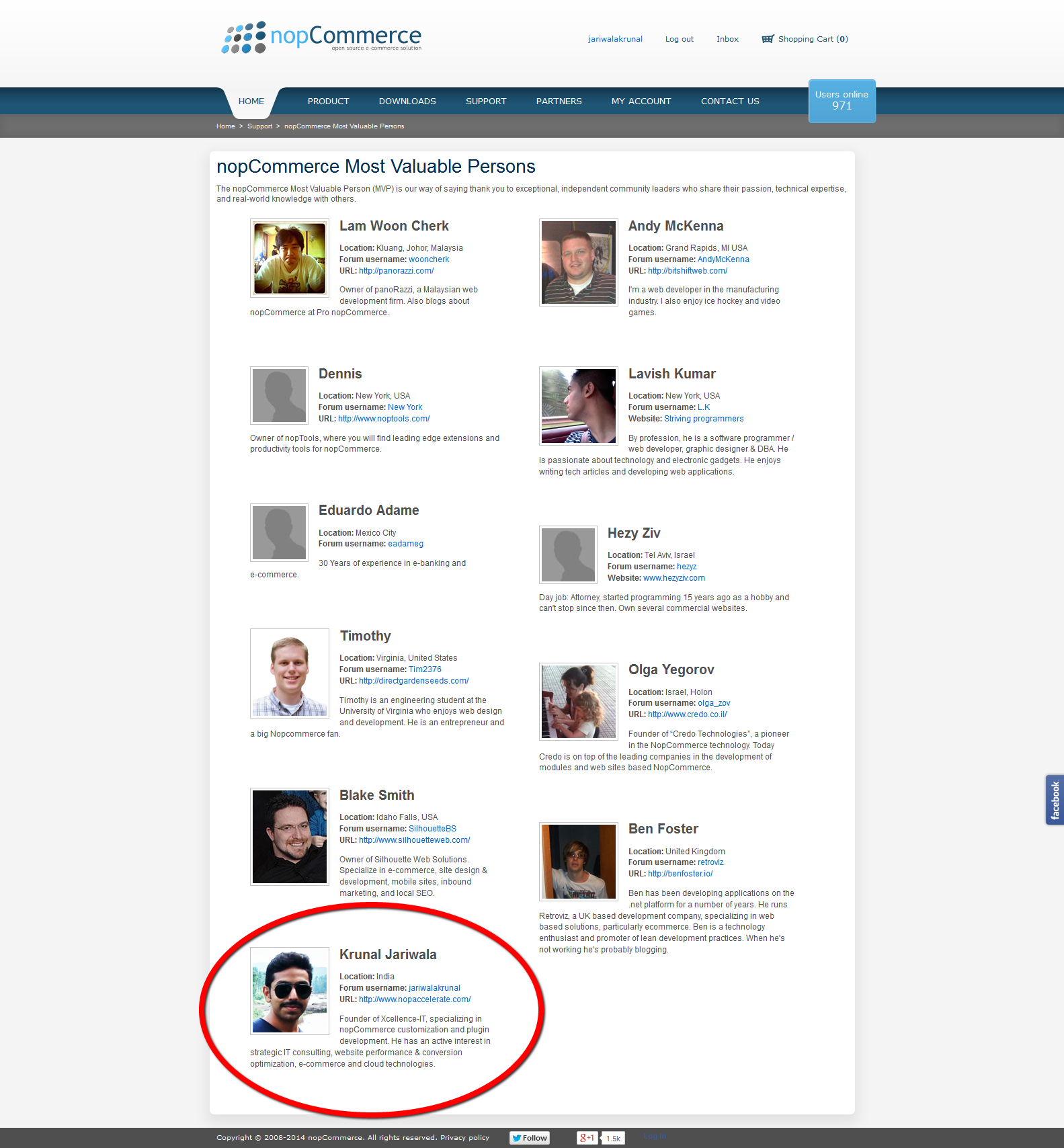Click the Ben Foster name heading

pyautogui.click(x=663, y=829)
